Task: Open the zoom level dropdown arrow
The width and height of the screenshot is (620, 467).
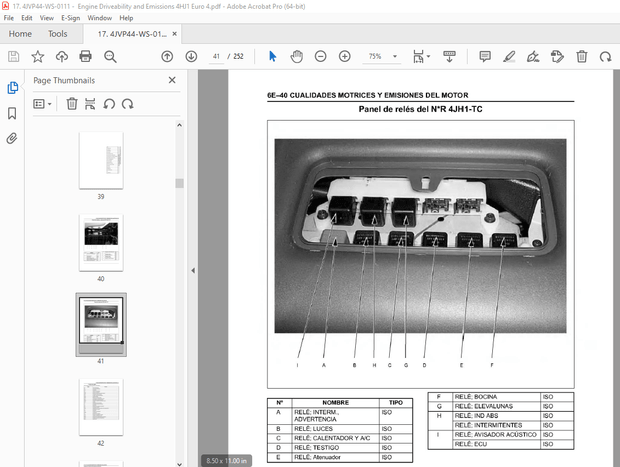Action: 395,57
